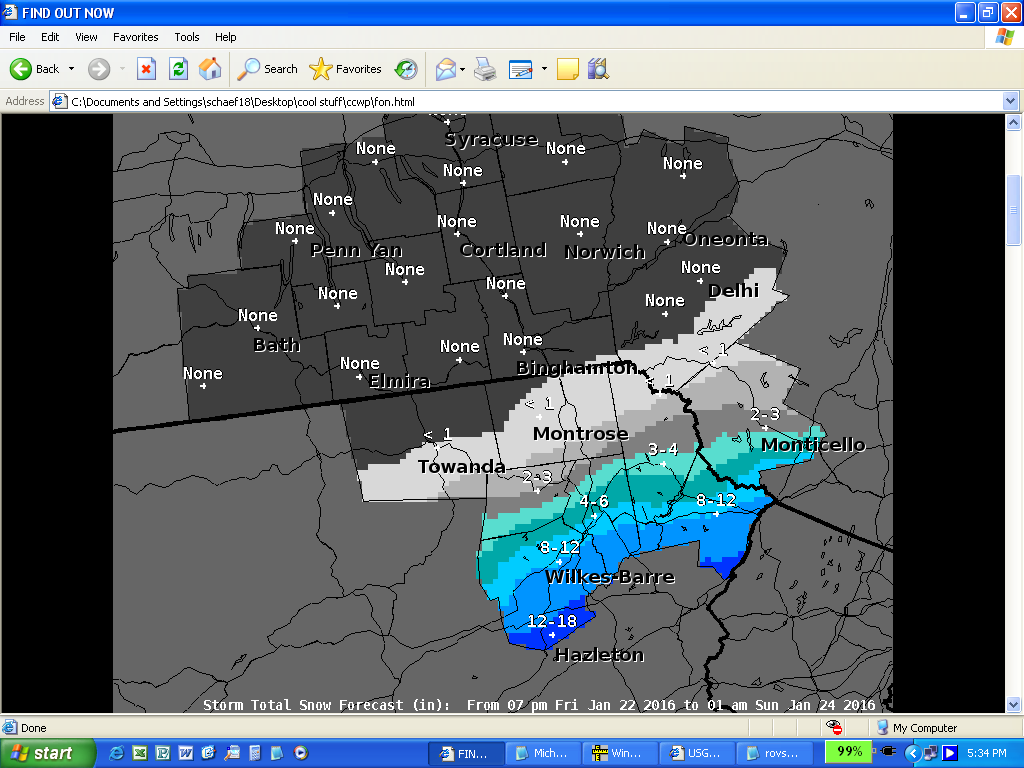Click the vertical scrollbar down arrow
1024x768 pixels.
click(x=1013, y=705)
